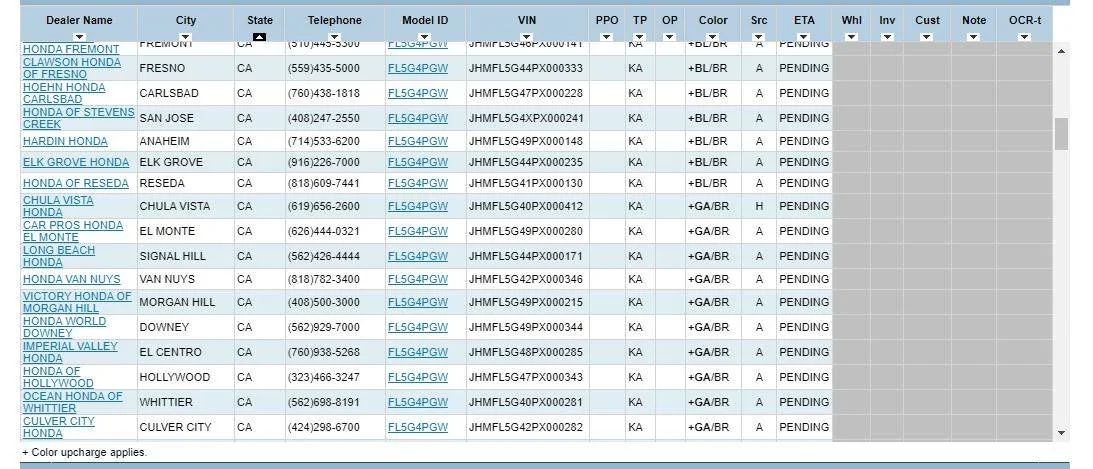Open FL5G4PGW model link in Anaheim row
The height and width of the screenshot is (469, 1093).
tap(418, 141)
